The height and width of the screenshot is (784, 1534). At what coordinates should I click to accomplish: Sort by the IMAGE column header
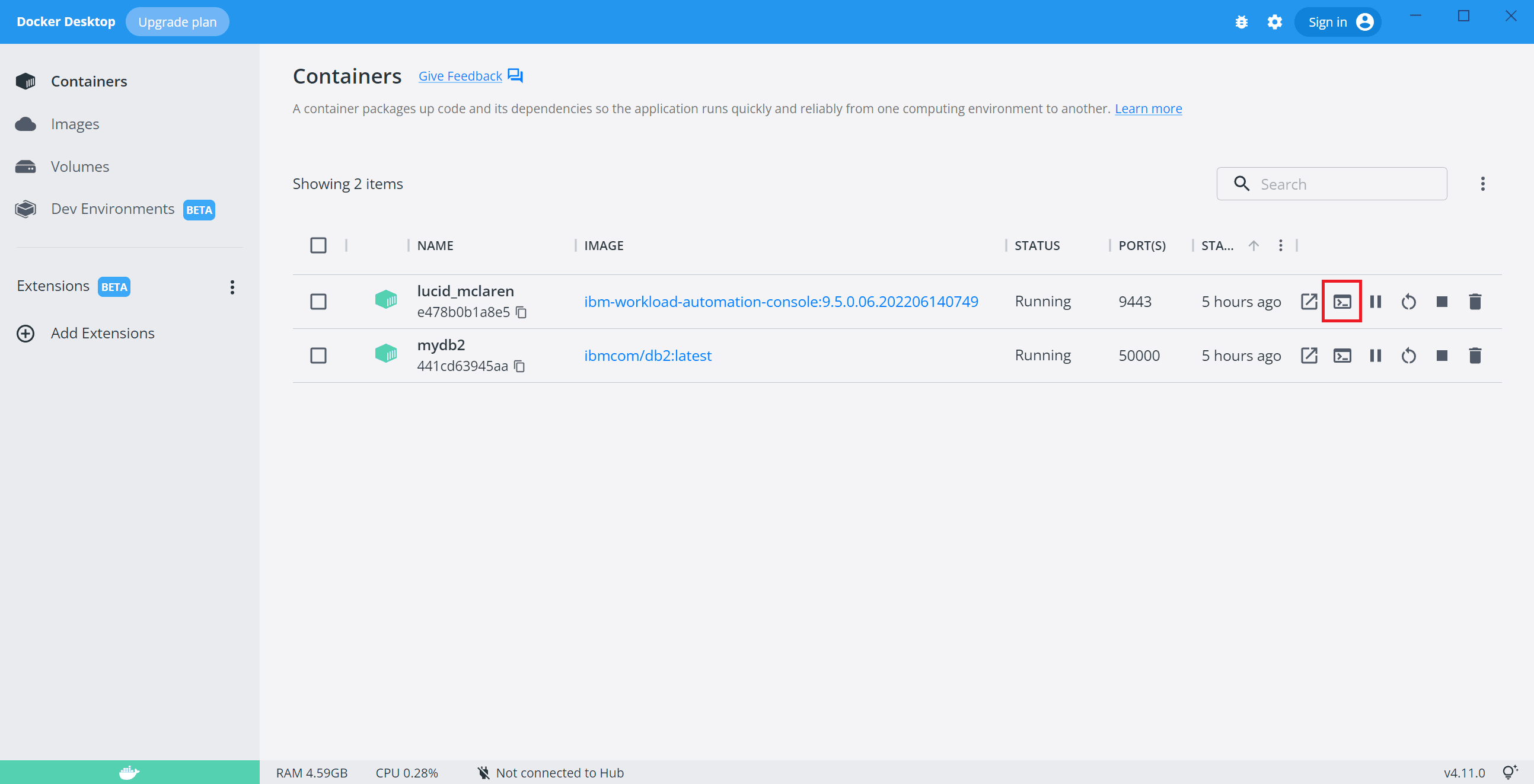coord(604,245)
